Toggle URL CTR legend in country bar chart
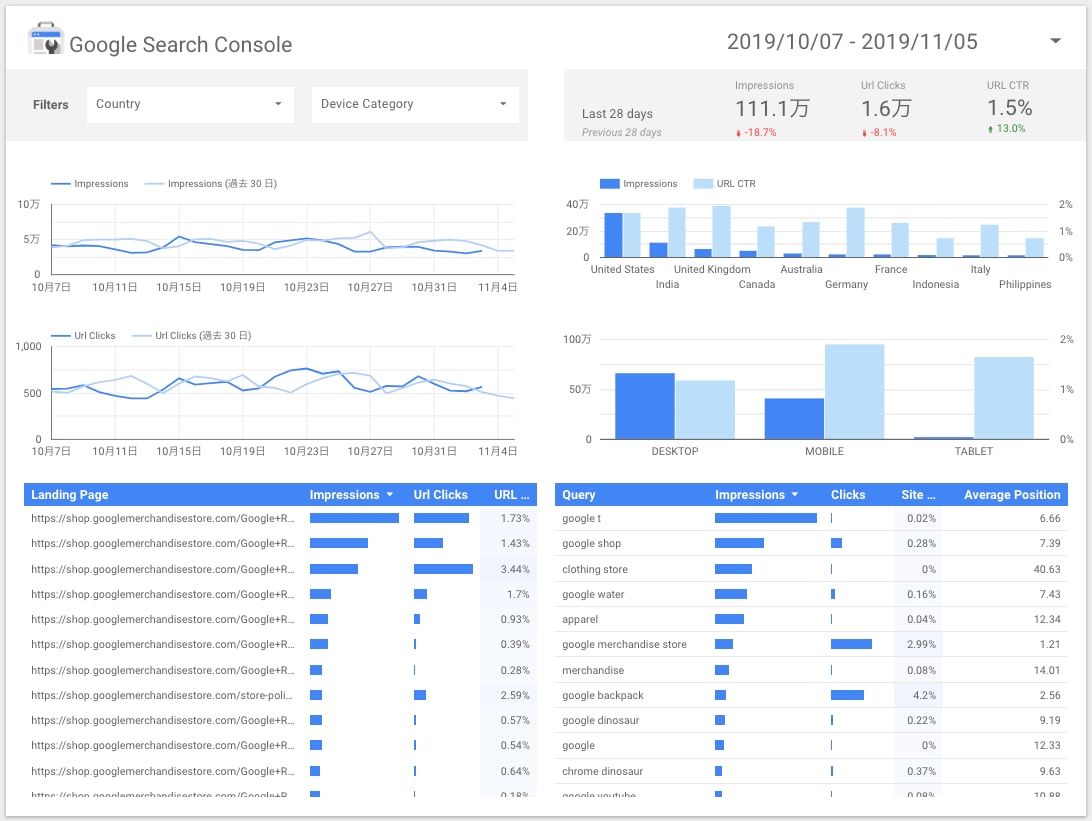 point(725,184)
